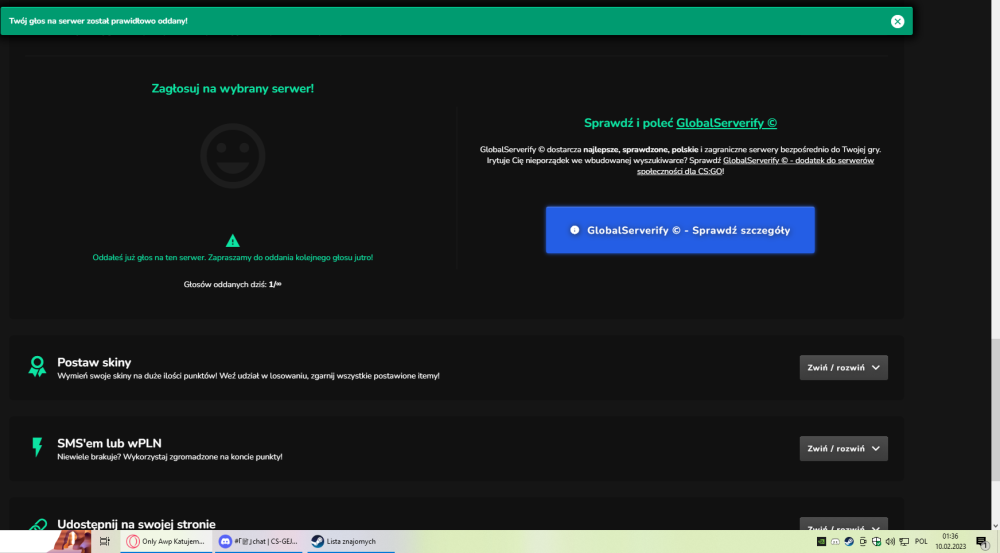Switch to Opera 'Only Awp Katujem...' taskbar window
The height and width of the screenshot is (553, 1000).
(x=166, y=542)
